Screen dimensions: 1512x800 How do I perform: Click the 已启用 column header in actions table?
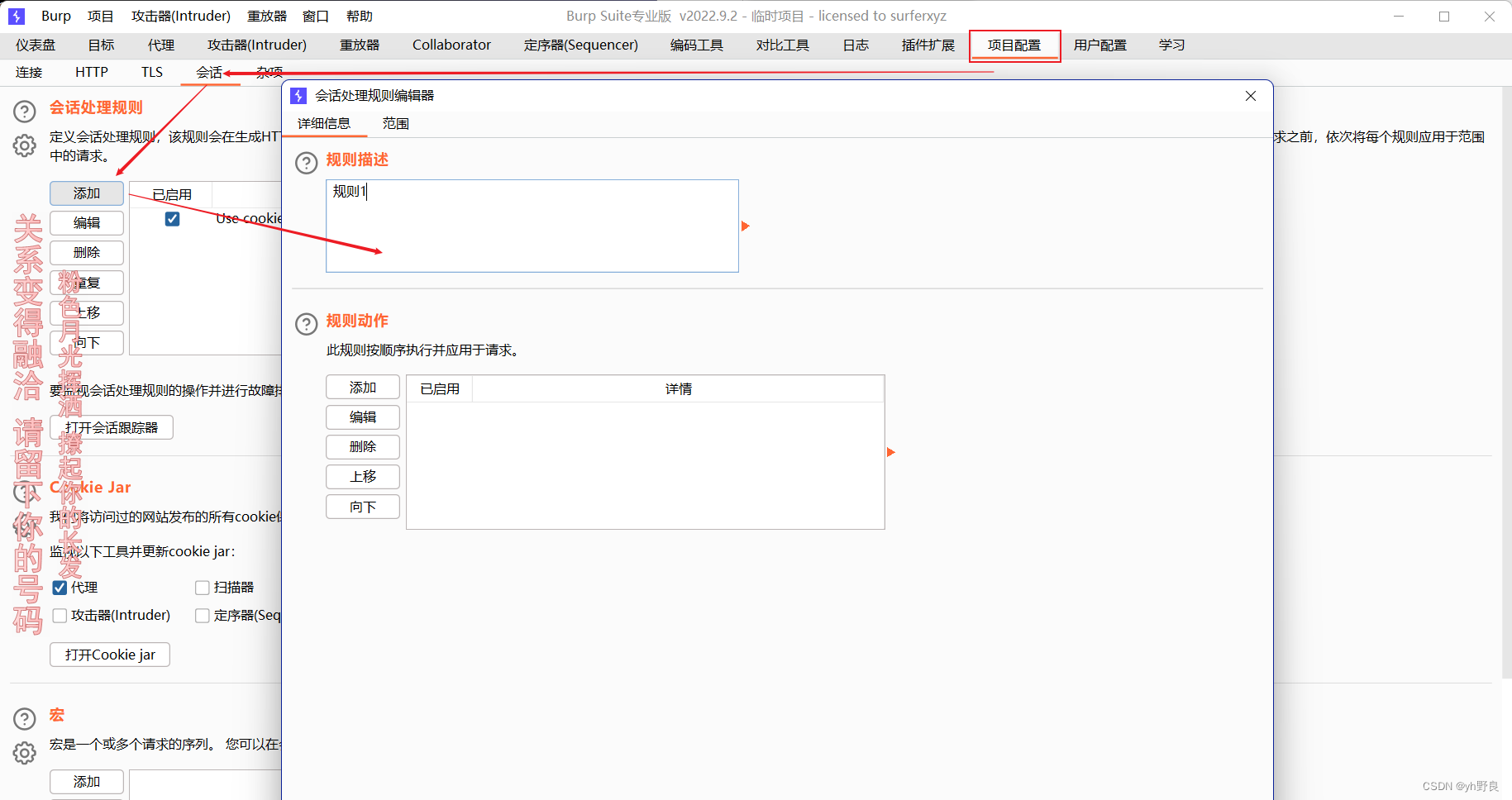click(x=440, y=389)
